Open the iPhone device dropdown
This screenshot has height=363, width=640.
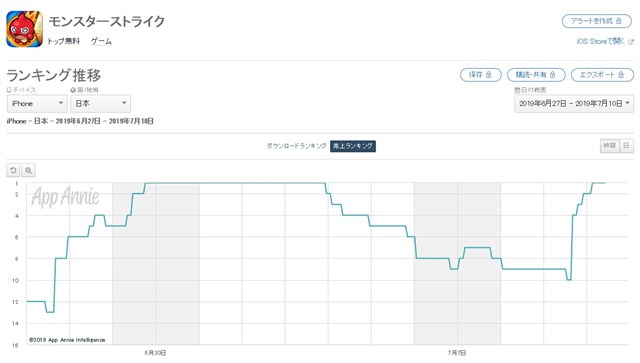(x=37, y=104)
